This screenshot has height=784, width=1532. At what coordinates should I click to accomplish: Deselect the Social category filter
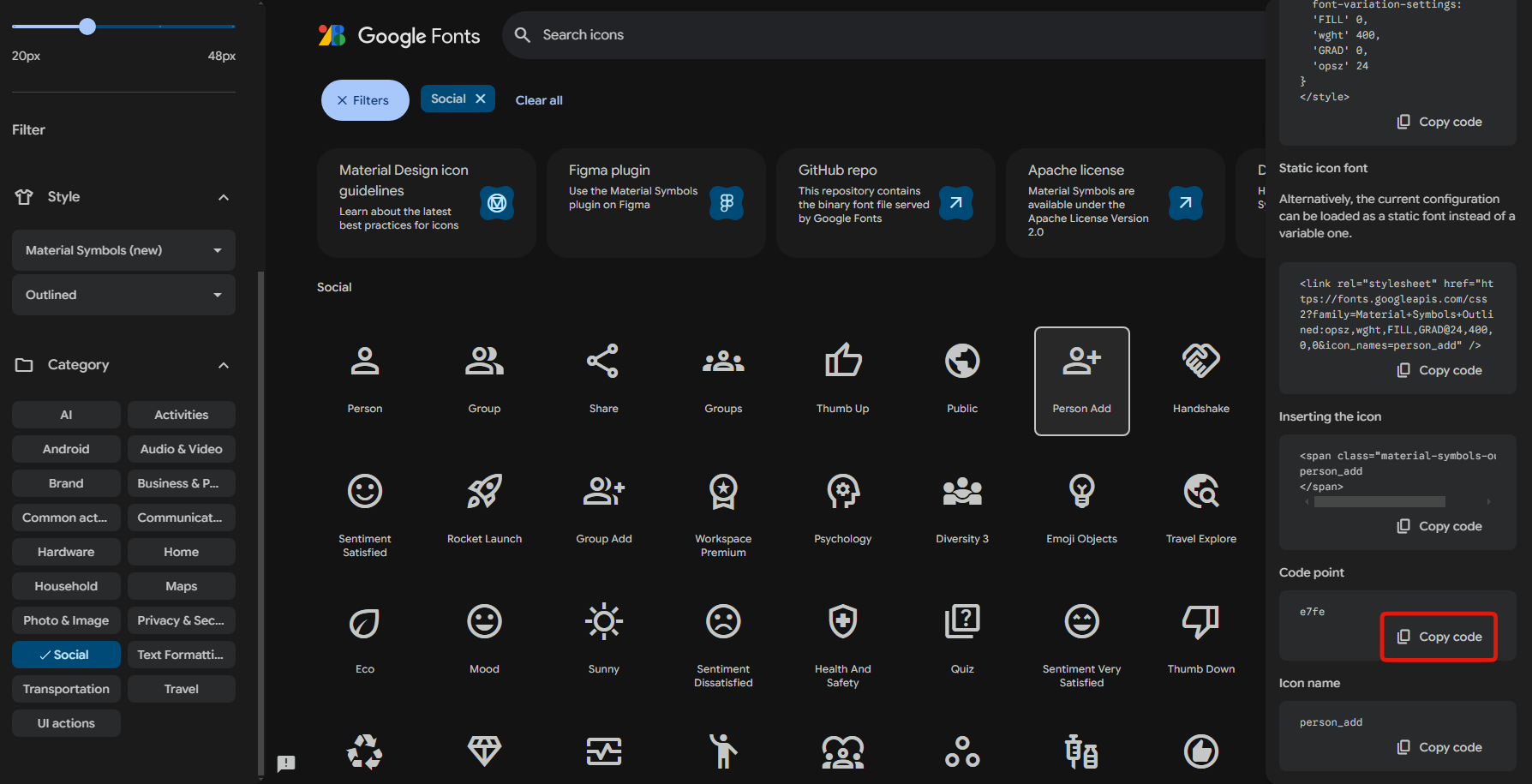tap(66, 655)
